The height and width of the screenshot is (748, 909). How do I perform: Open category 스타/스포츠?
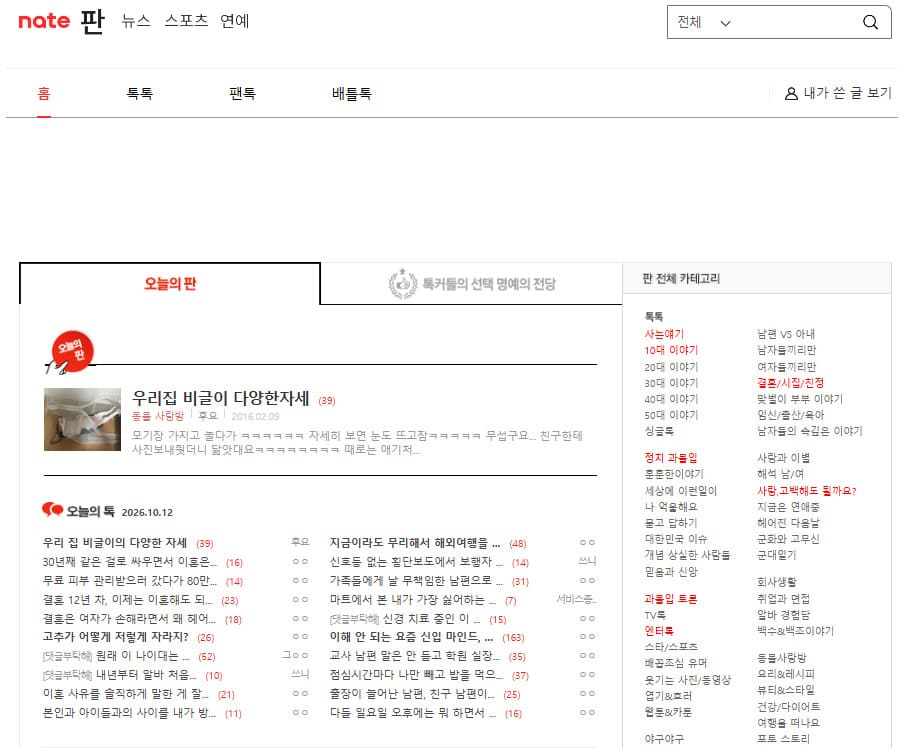pos(671,647)
